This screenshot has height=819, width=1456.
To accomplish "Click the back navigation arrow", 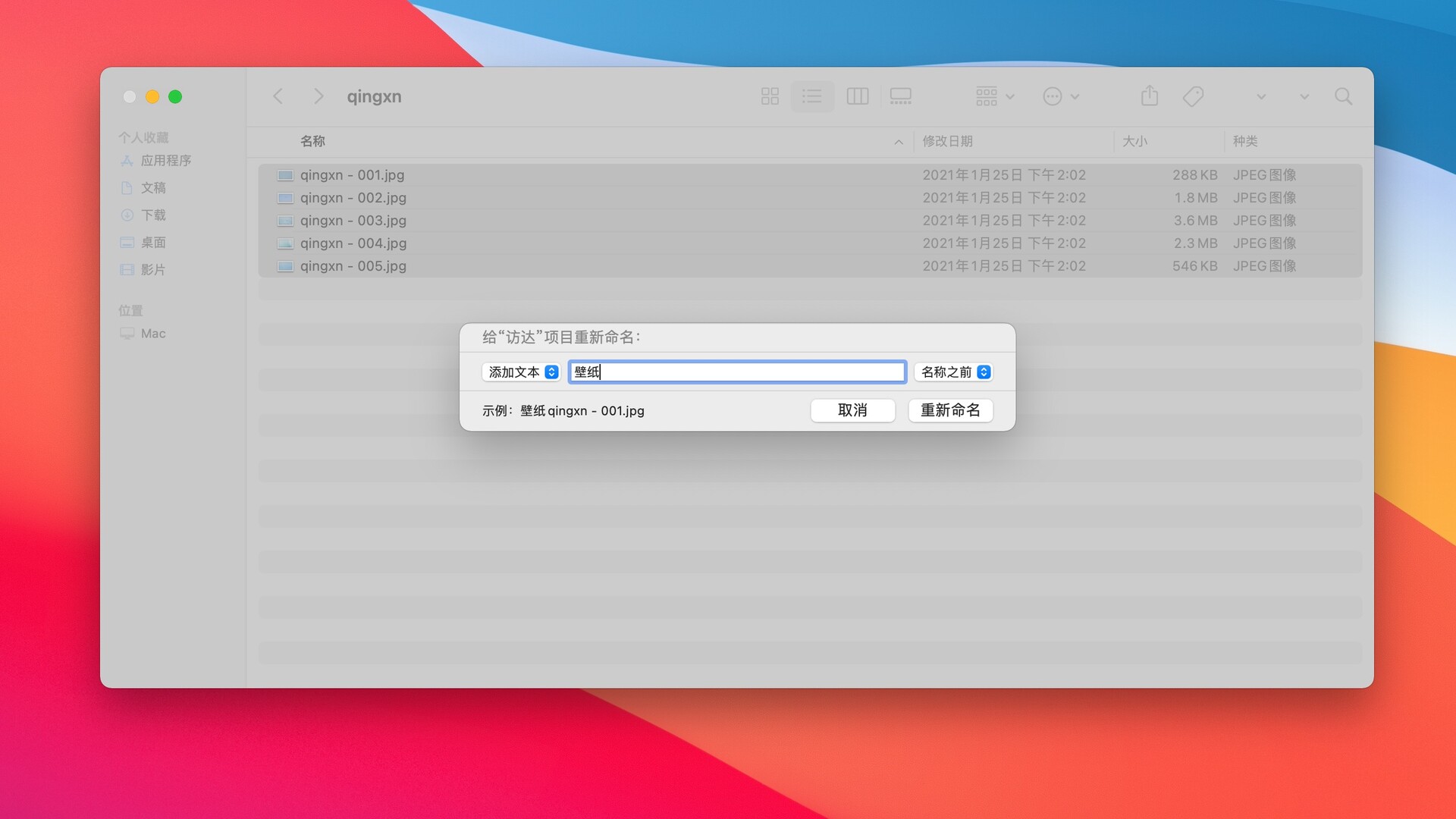I will click(278, 96).
